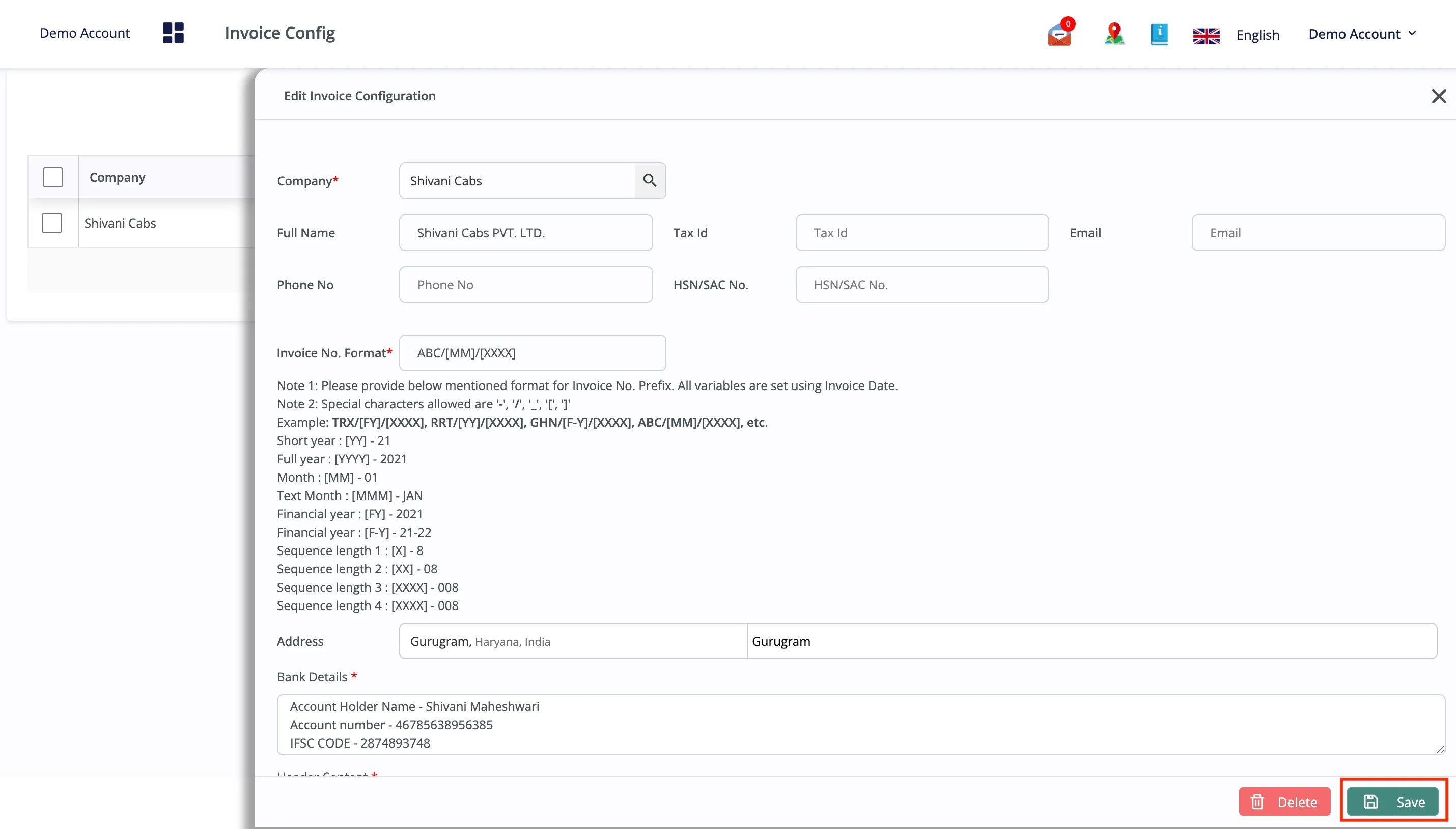Open the messages envelope icon with badge

(1060, 33)
